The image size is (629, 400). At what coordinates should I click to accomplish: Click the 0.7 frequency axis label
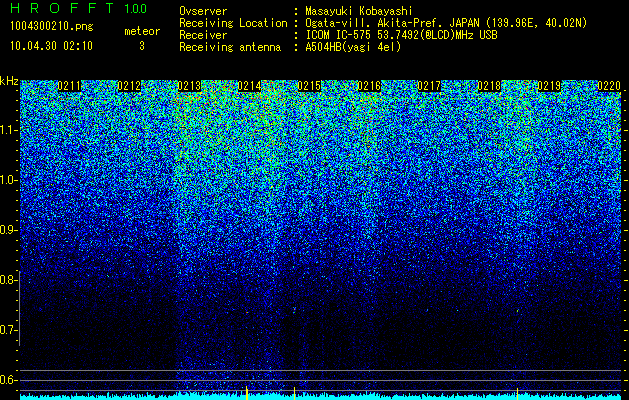[7, 330]
